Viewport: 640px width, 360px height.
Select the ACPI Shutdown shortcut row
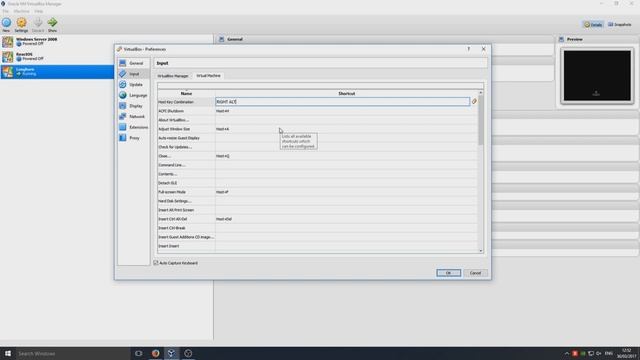317,111
